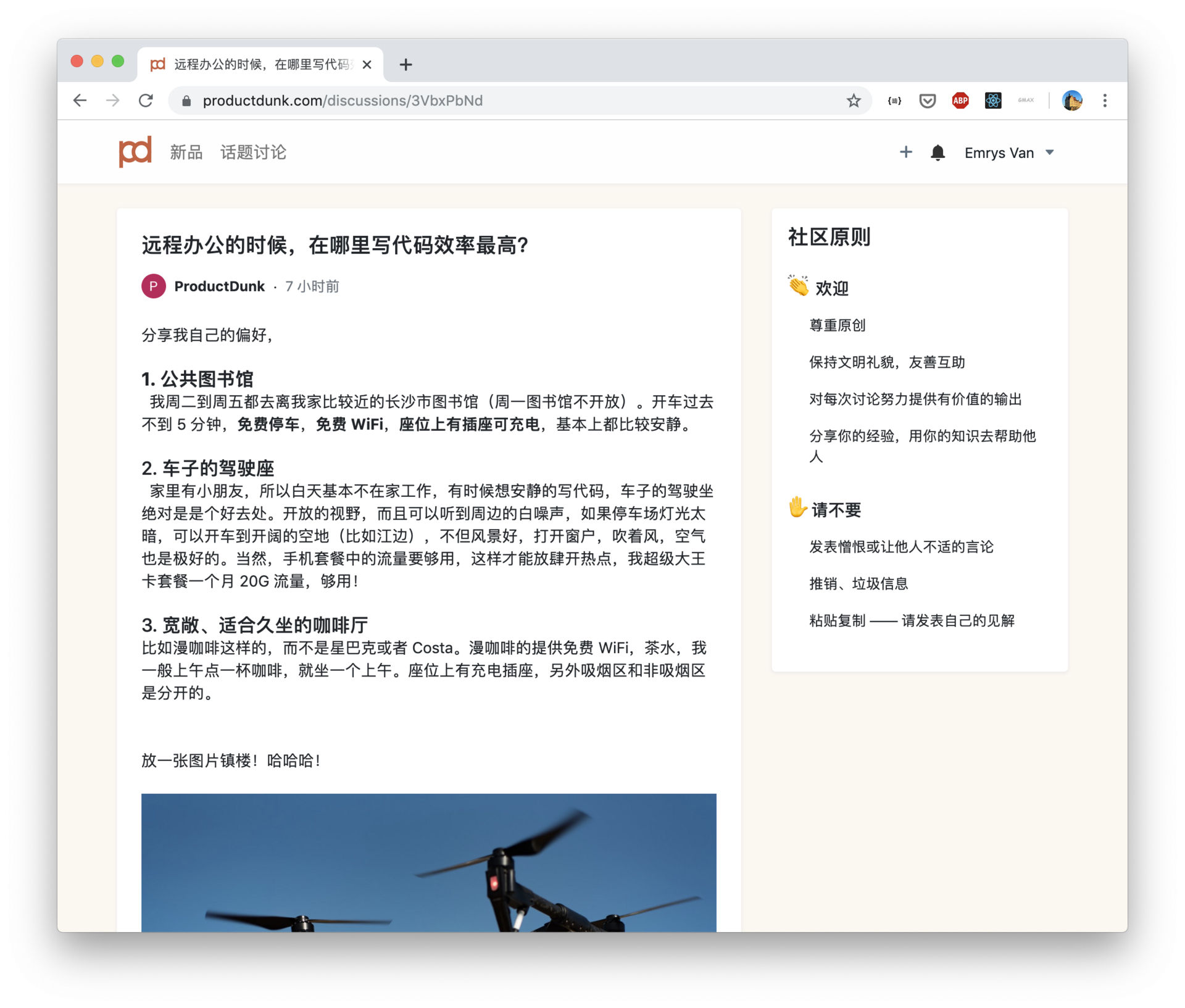Image resolution: width=1185 pixels, height=1008 pixels.
Task: Click the 3. 宽敞、适合久坐的咖啡厅 heading
Action: coord(255,625)
